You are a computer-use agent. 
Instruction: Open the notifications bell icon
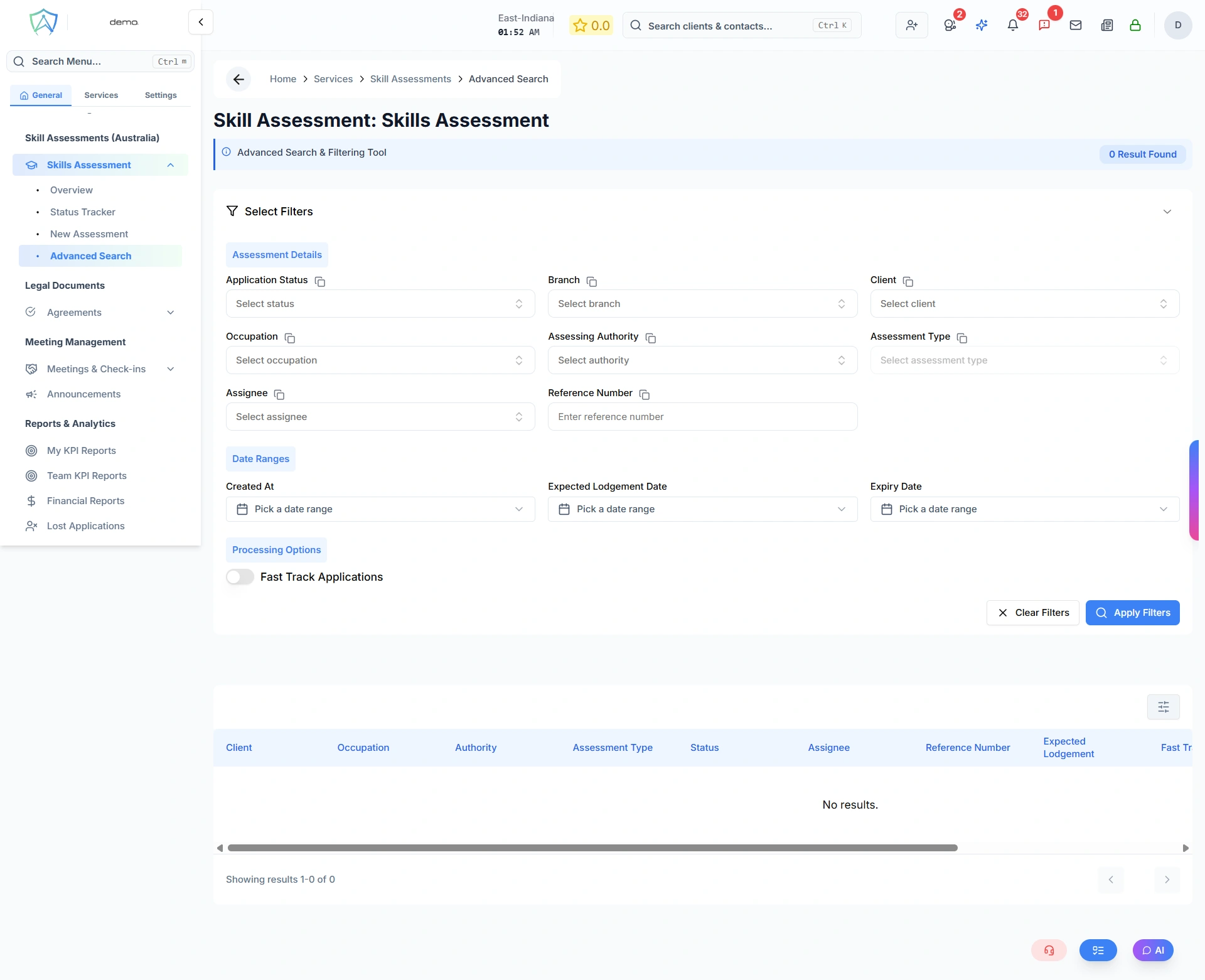tap(1014, 25)
